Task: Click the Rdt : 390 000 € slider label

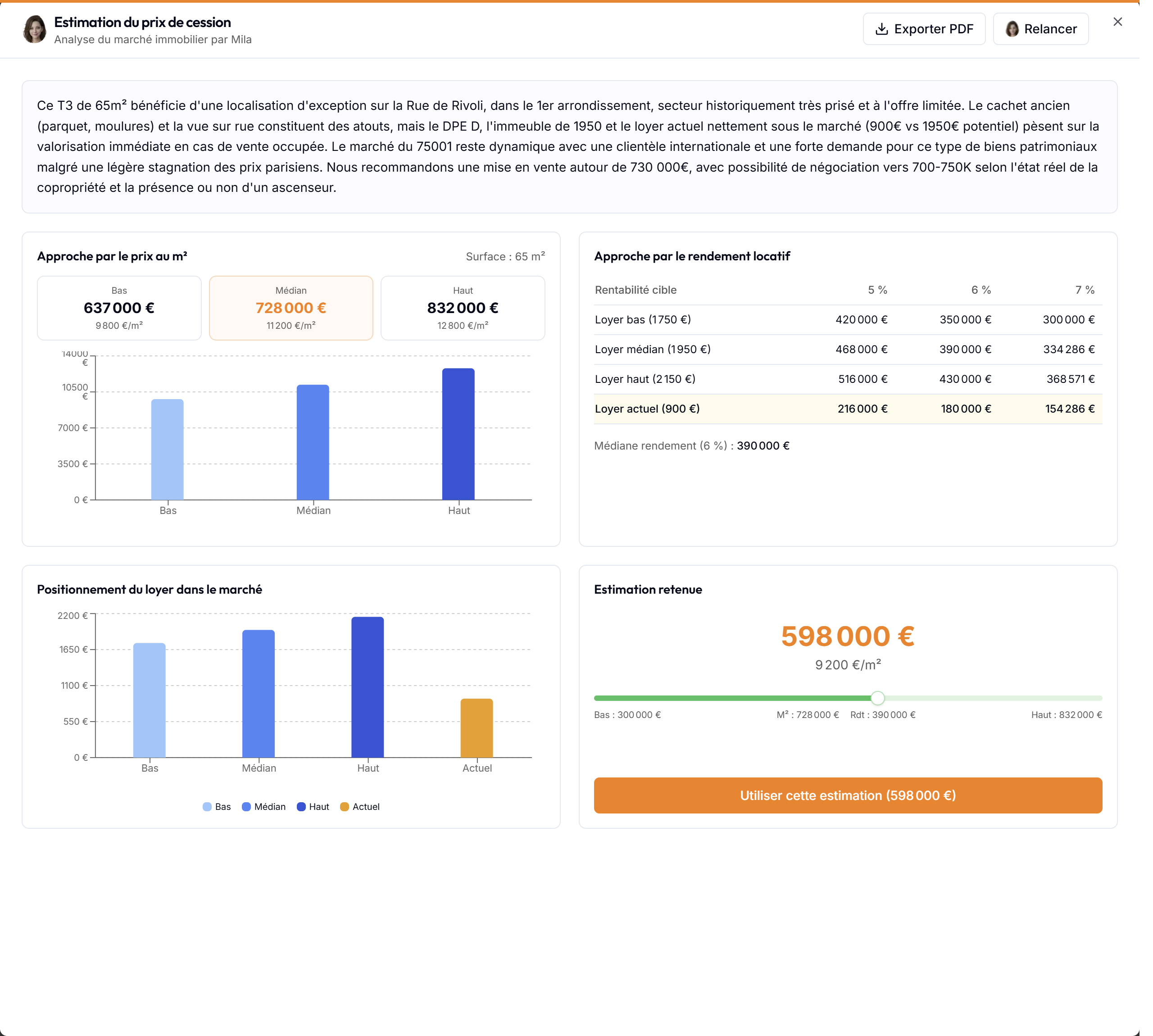Action: pyautogui.click(x=883, y=715)
